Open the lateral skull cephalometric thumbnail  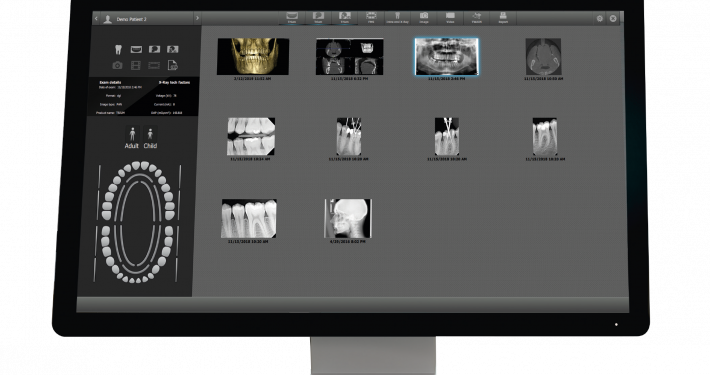348,218
